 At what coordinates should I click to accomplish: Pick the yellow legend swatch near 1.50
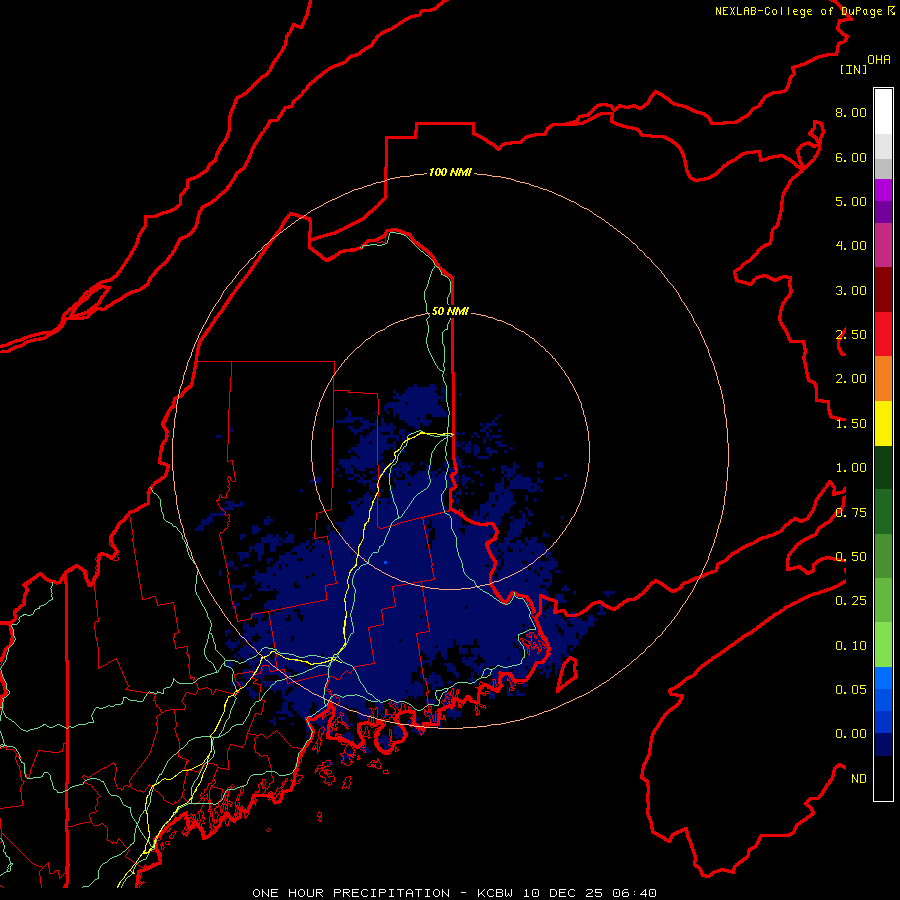pos(883,423)
